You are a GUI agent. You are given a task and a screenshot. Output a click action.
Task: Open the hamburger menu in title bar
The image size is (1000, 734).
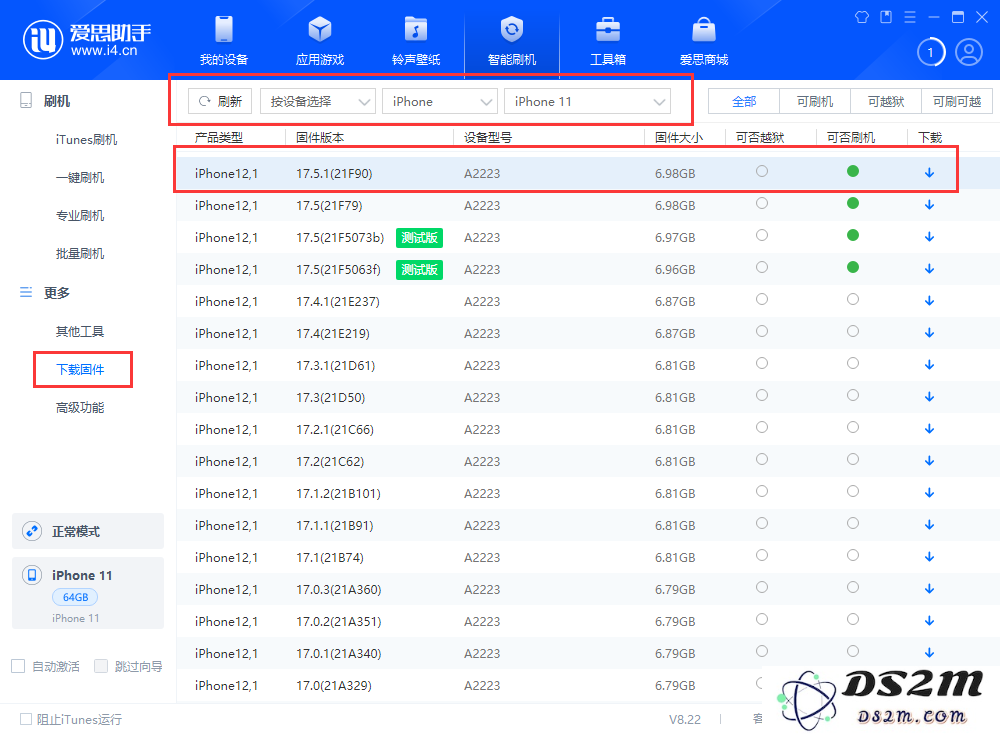click(x=910, y=17)
